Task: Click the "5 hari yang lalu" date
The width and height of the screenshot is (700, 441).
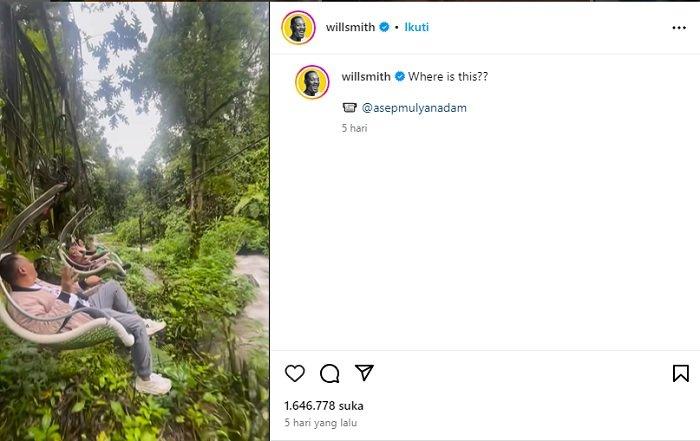Action: pos(322,423)
